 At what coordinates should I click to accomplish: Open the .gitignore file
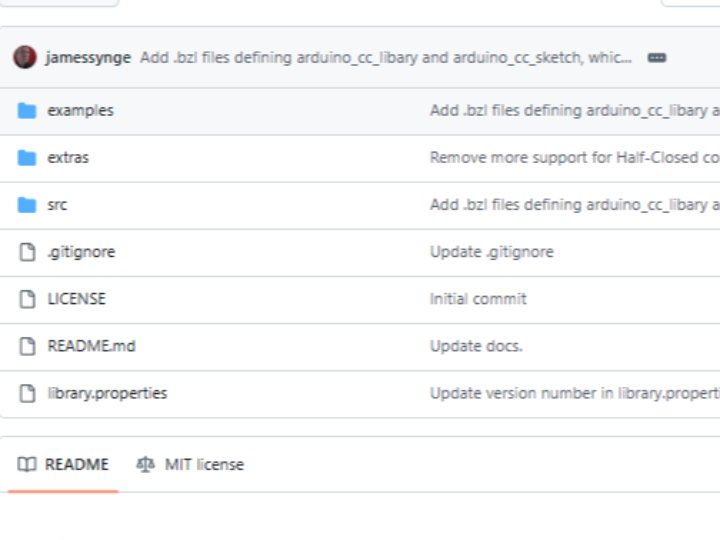point(81,252)
